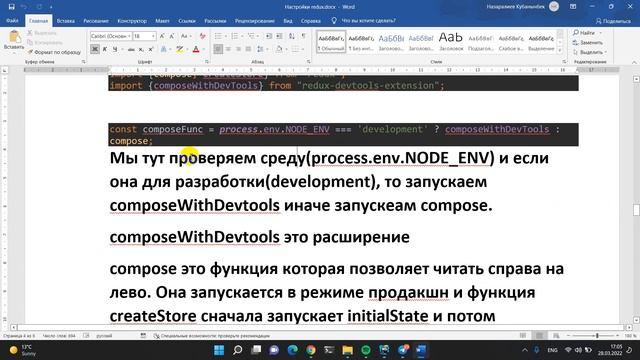Switch to Ссылки (References) tab

pos(187,21)
